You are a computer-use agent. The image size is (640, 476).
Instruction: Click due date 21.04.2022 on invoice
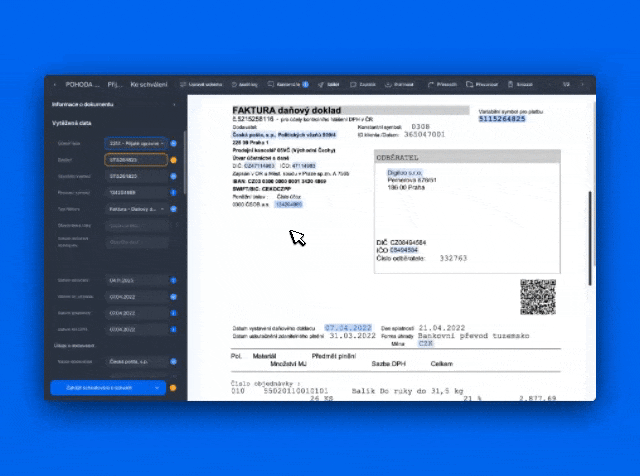[442, 328]
